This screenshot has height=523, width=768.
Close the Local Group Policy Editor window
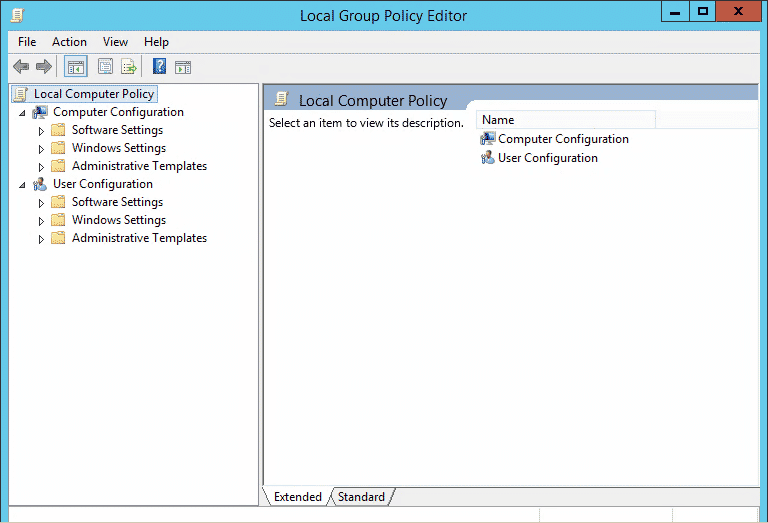pyautogui.click(x=739, y=11)
